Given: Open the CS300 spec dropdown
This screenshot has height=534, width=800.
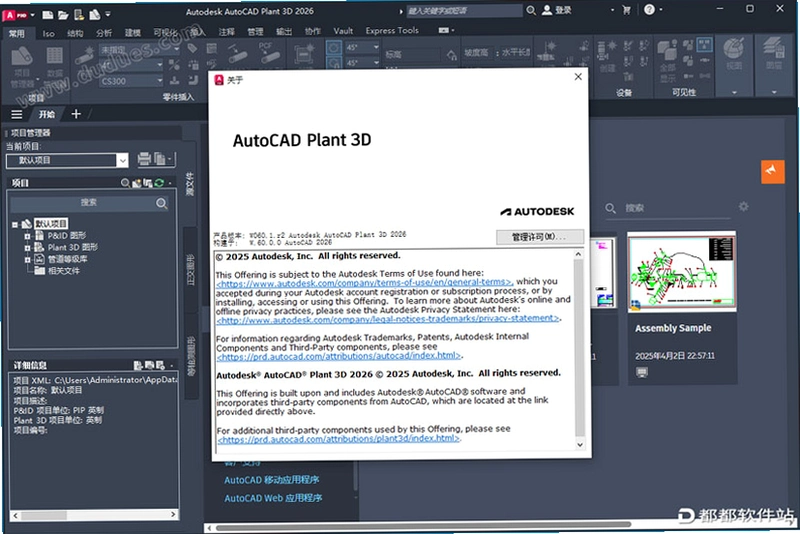Looking at the screenshot, I should pyautogui.click(x=160, y=81).
